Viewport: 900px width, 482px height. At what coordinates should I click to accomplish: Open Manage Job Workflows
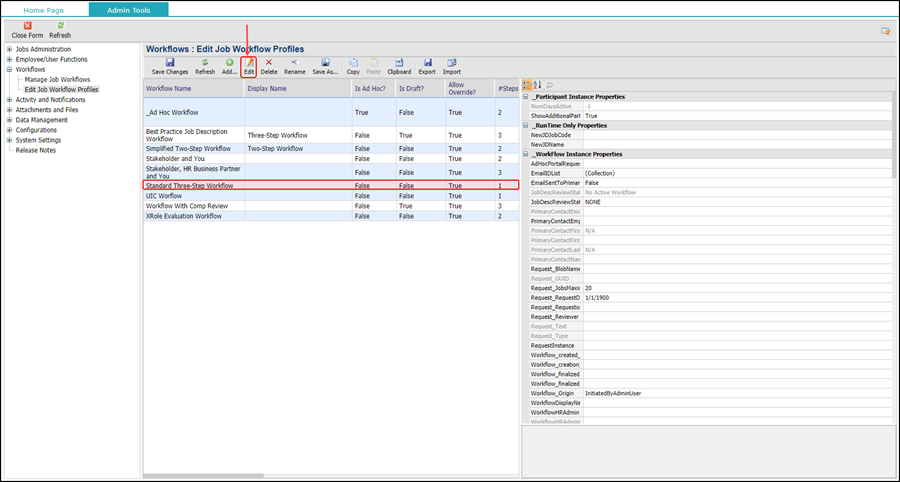57,80
